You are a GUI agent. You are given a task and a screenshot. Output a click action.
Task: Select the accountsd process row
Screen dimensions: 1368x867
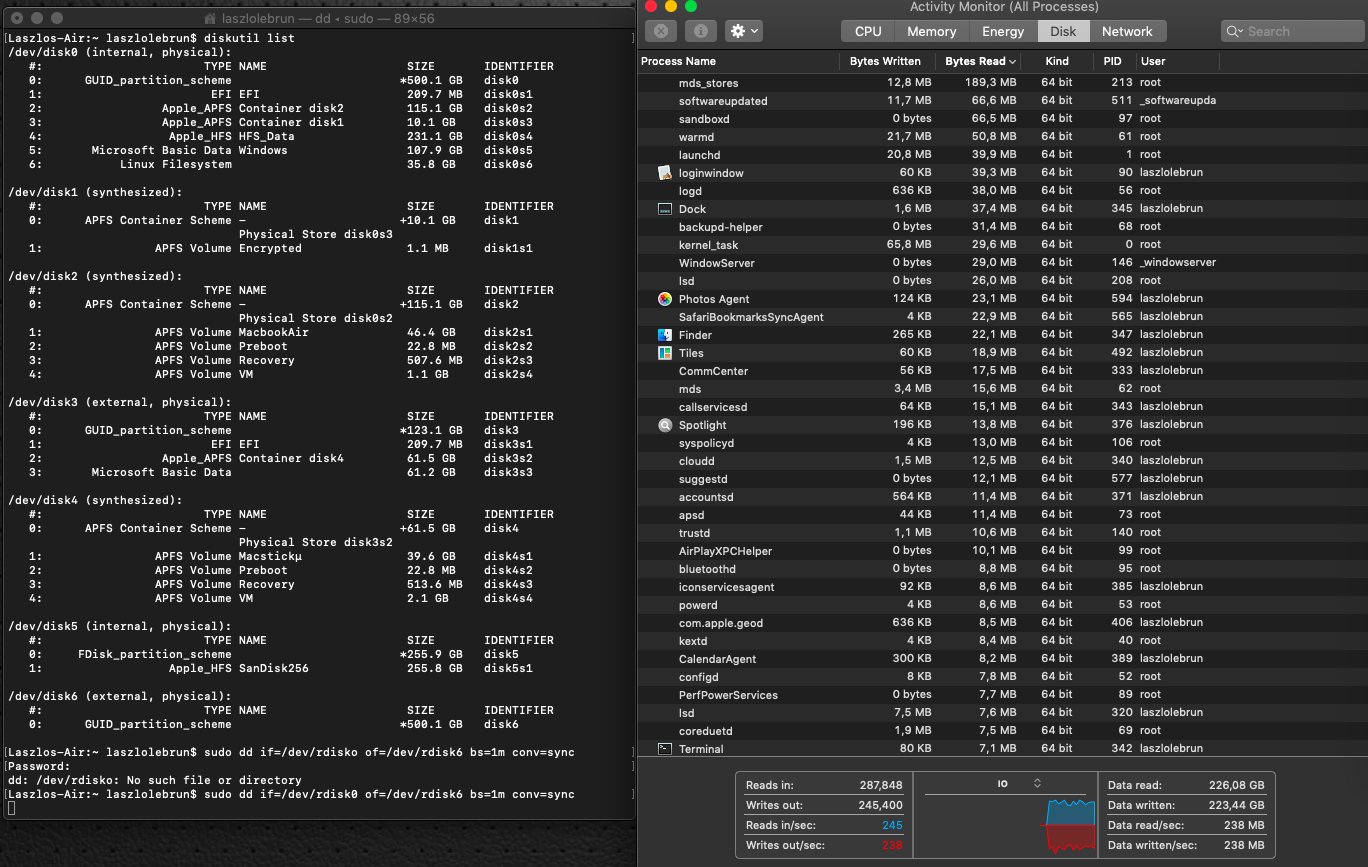click(1003, 497)
